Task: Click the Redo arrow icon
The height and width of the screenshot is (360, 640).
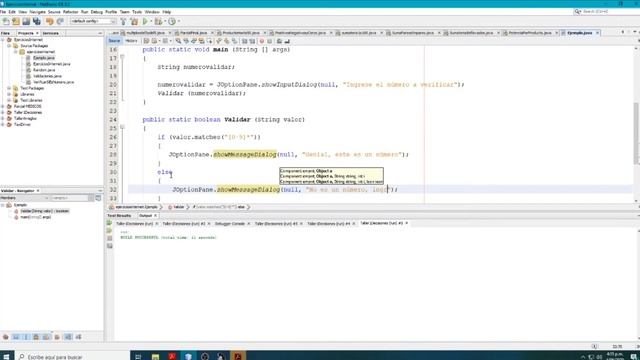Action: 60,21
